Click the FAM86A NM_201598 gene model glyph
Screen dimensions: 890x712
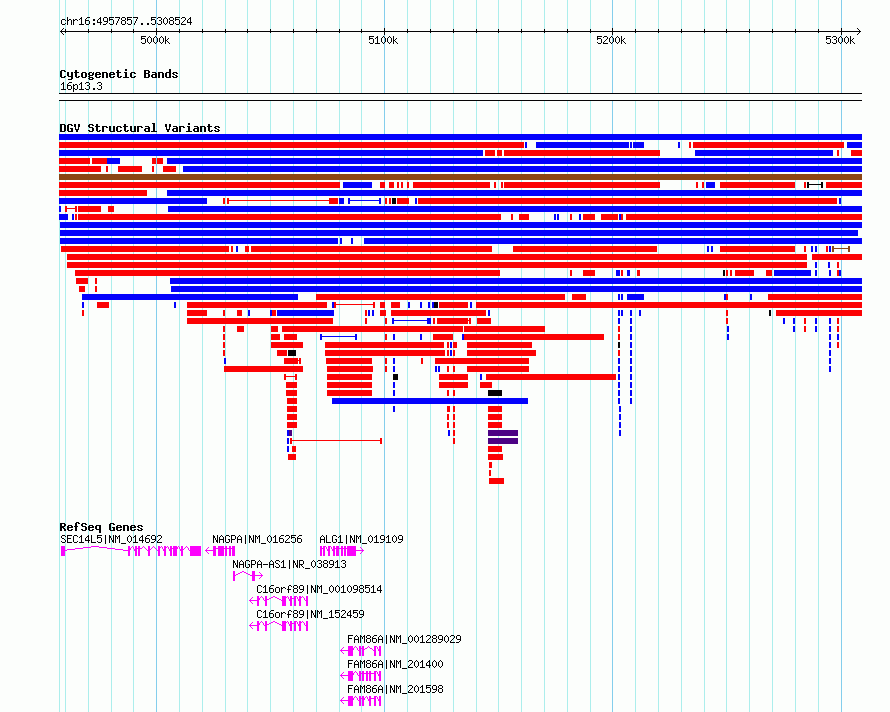360,701
